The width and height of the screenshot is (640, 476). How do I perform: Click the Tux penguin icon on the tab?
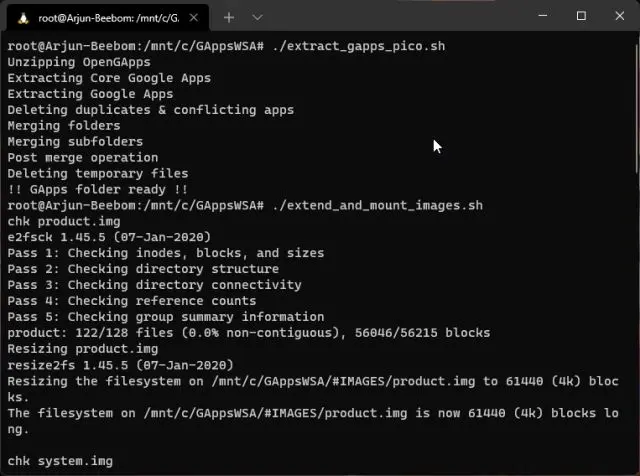pyautogui.click(x=20, y=17)
